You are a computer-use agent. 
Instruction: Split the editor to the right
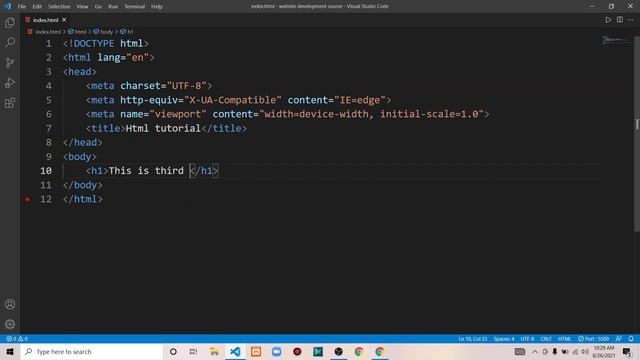point(620,20)
